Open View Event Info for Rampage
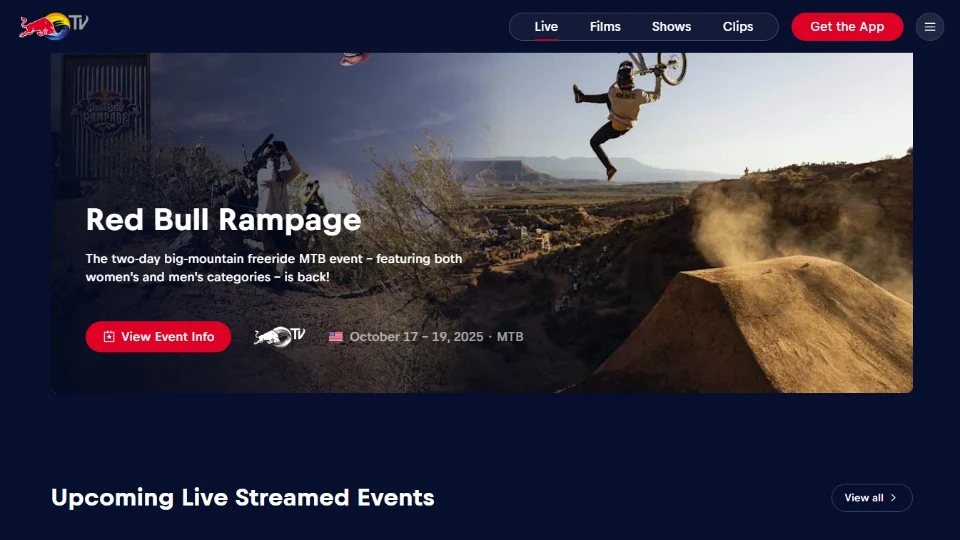This screenshot has height=540, width=960. pyautogui.click(x=158, y=337)
